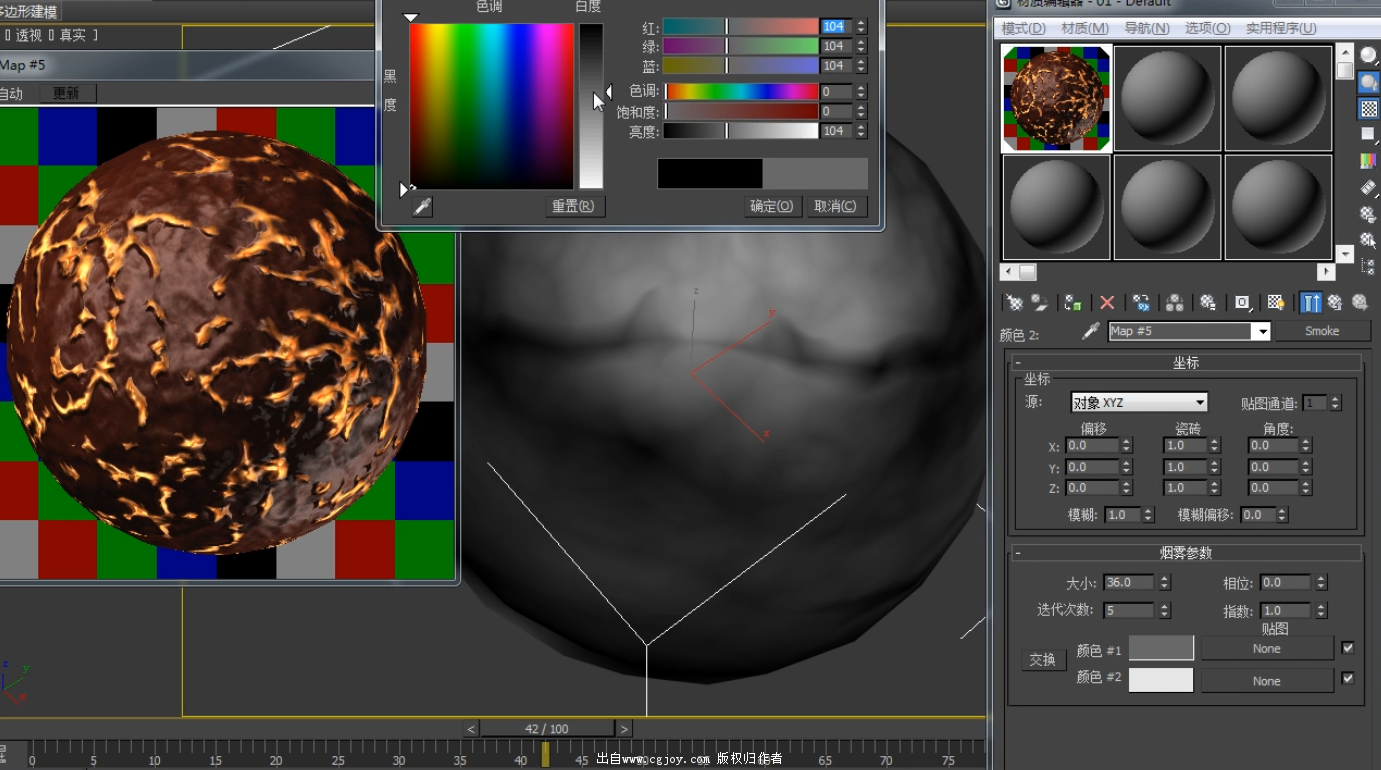This screenshot has width=1381, height=770.
Task: Click the Make Preview film icon
Action: click(1368, 188)
